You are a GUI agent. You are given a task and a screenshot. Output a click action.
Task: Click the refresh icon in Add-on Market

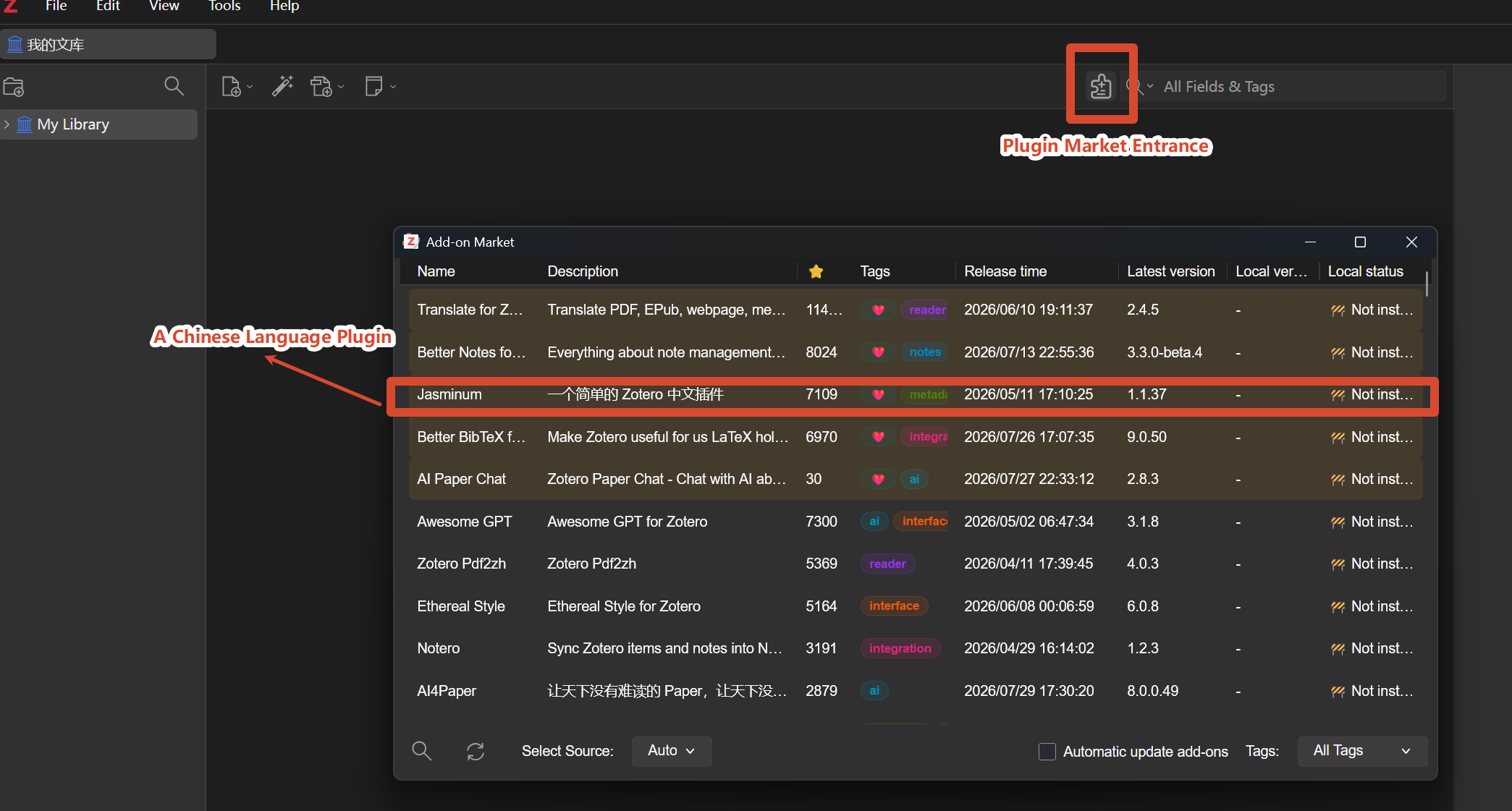pos(476,752)
